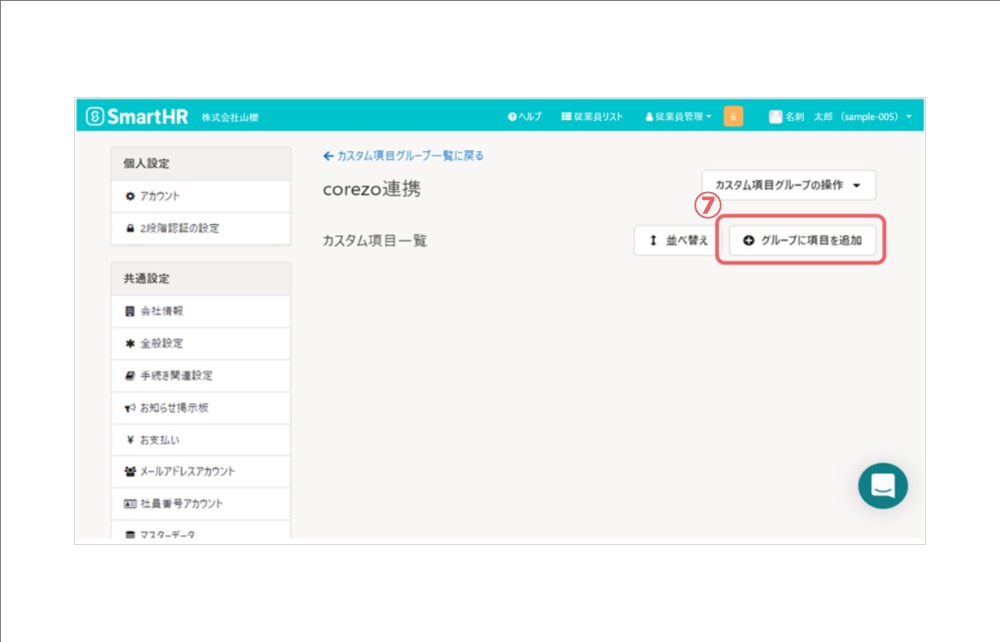Open 手続き関連設定 in sidebar
The width and height of the screenshot is (1000, 642).
(x=201, y=376)
